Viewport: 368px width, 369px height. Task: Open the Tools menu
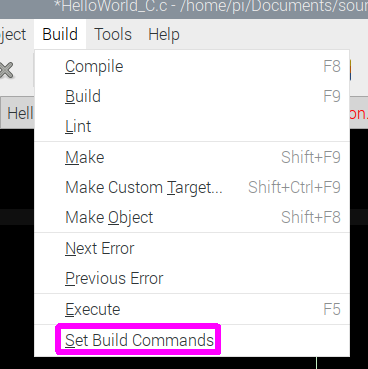point(113,34)
